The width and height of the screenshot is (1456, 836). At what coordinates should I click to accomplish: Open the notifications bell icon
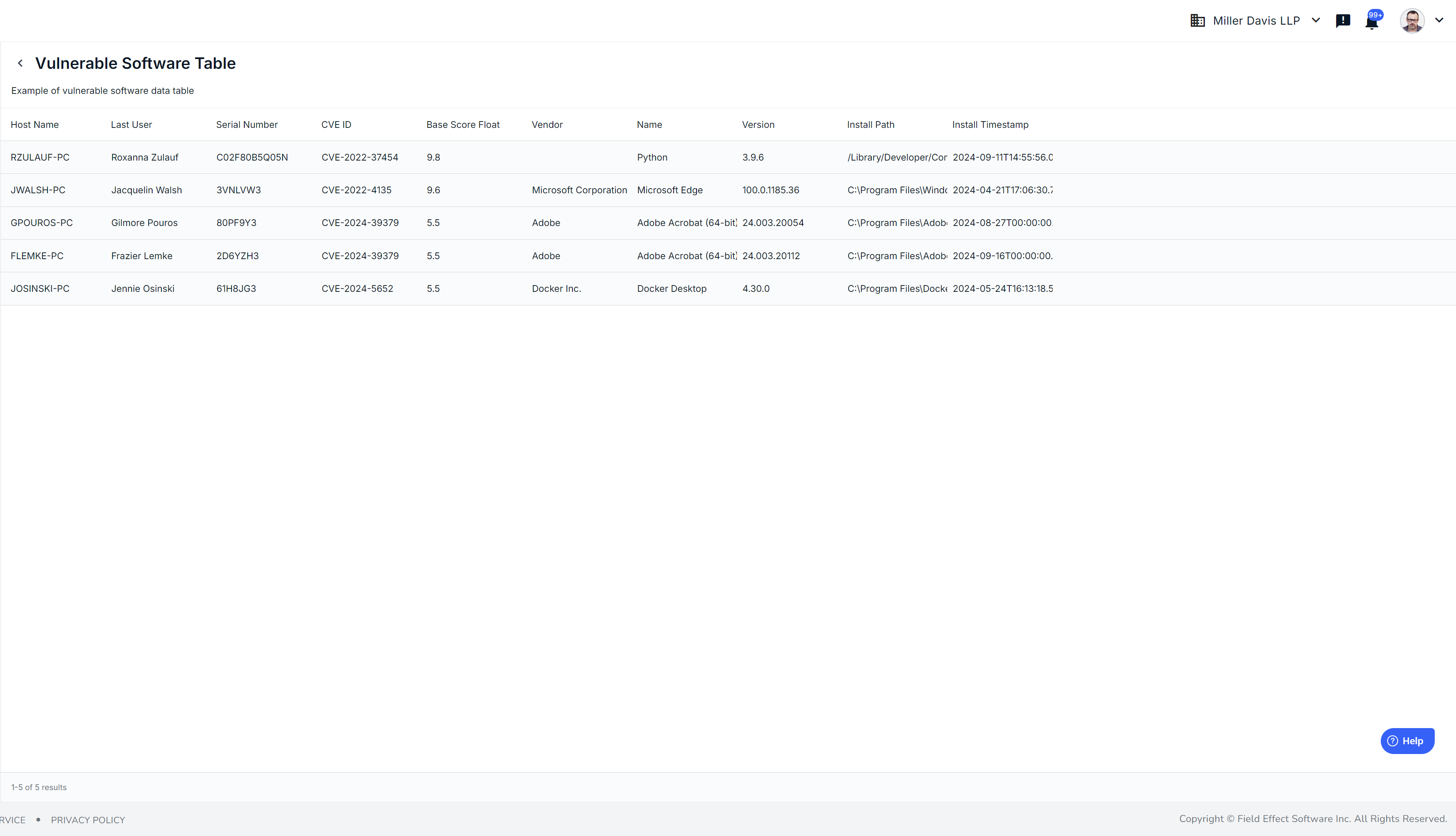(x=1371, y=23)
